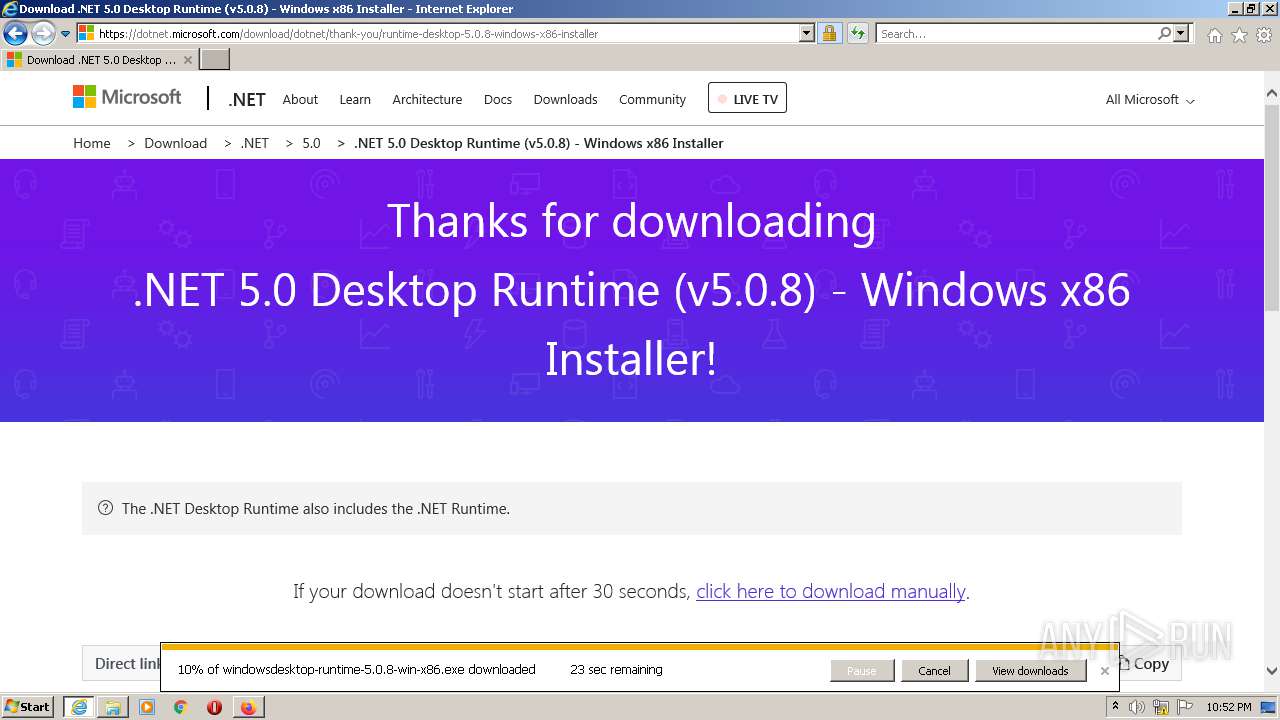Click the network tray icon

click(1161, 707)
